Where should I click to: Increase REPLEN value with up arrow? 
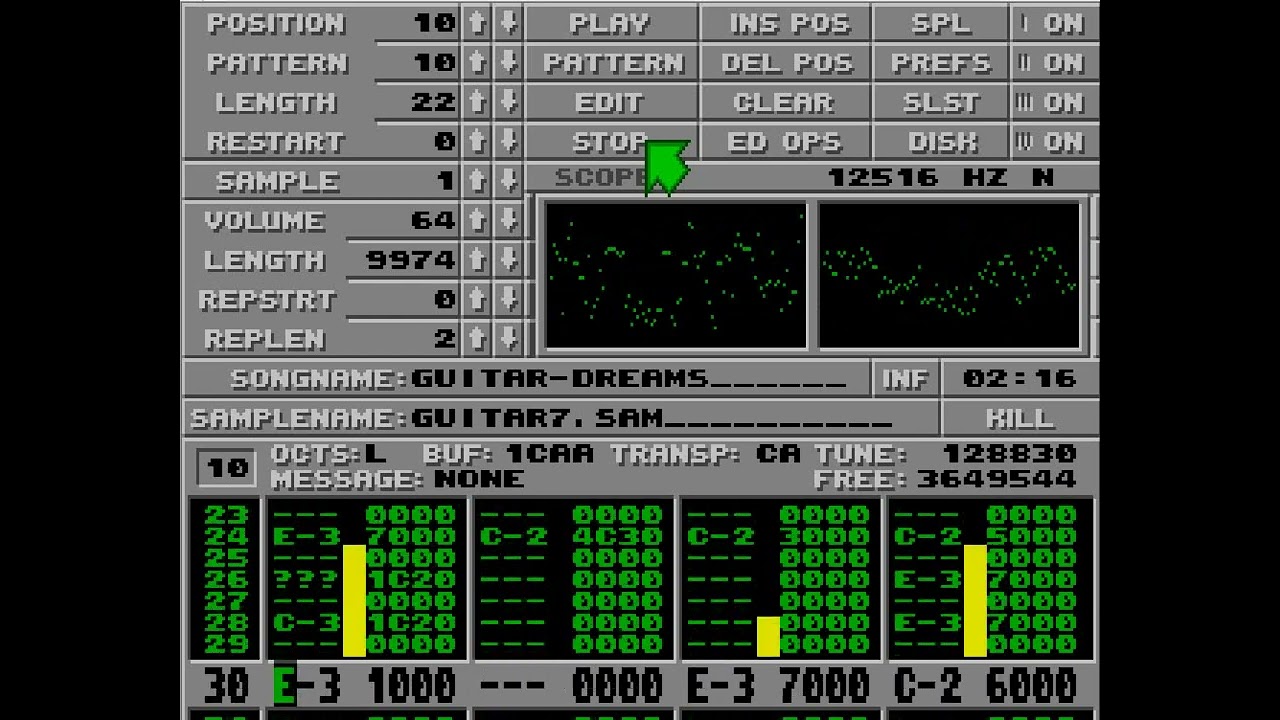[477, 339]
